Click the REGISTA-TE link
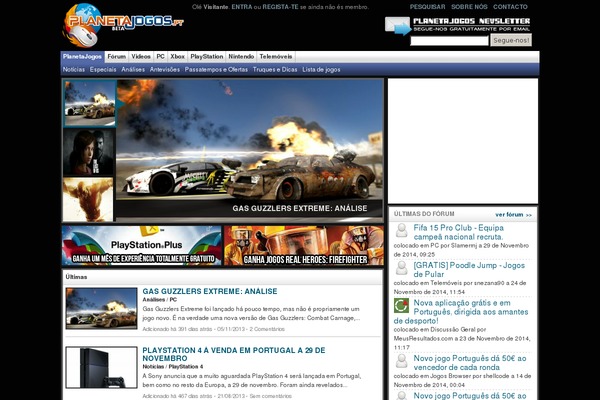Viewport: 600px width, 400px height. tap(280, 7)
